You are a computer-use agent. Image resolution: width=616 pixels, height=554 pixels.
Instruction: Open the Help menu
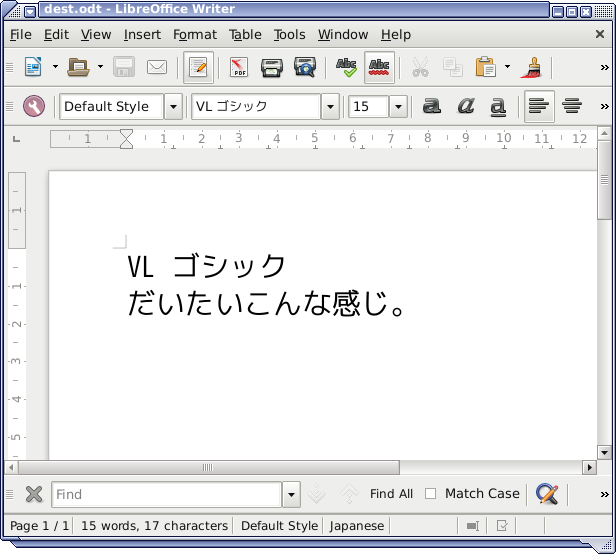tap(396, 35)
